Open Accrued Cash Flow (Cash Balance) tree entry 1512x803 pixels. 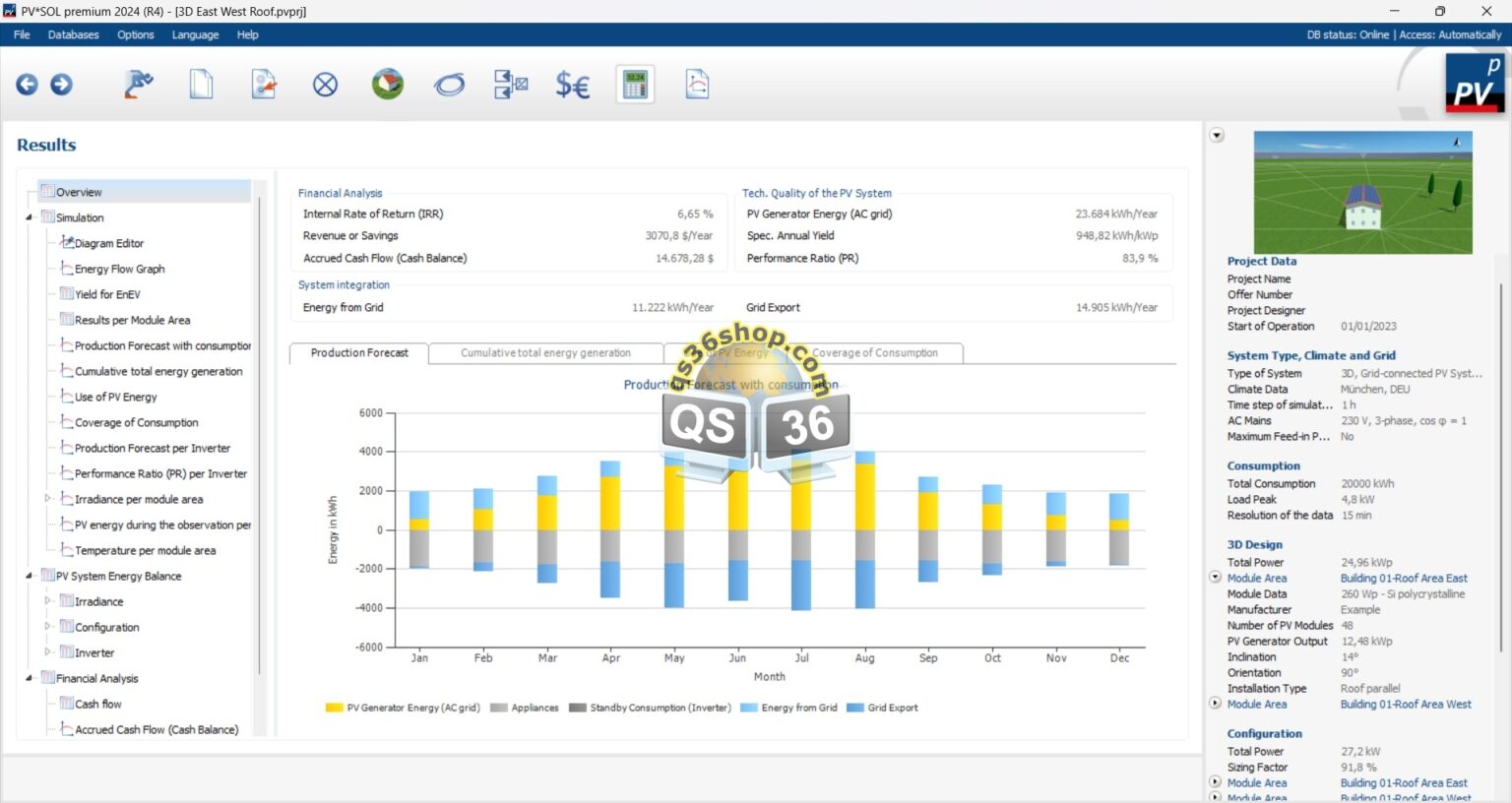click(157, 729)
